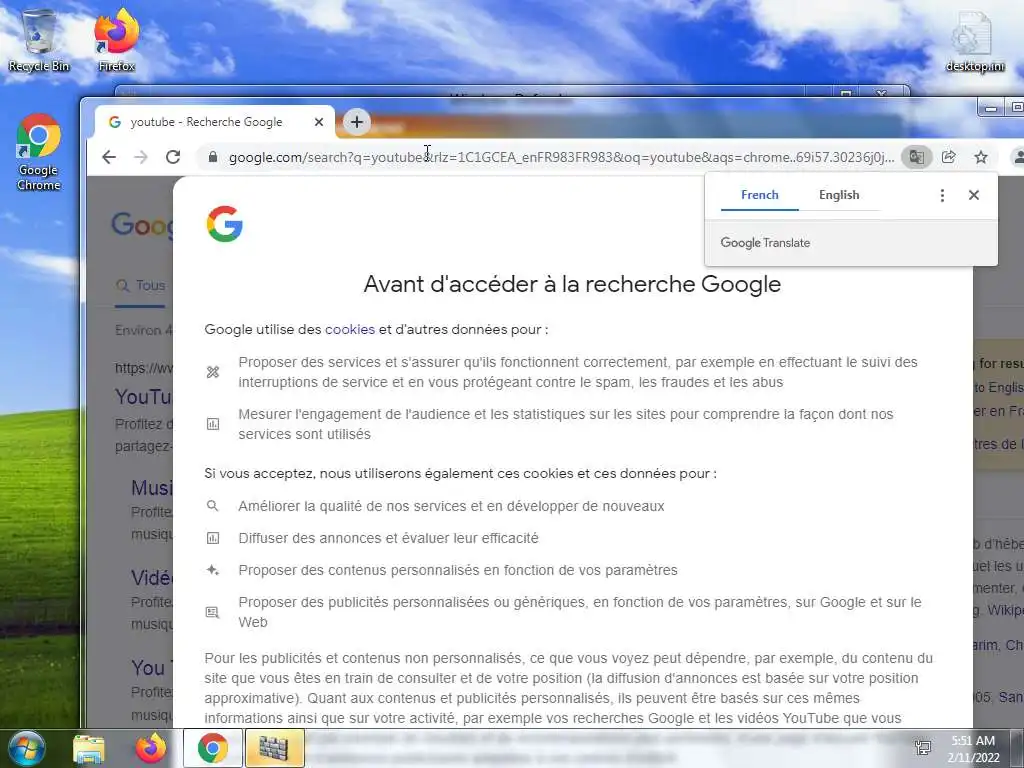Viewport: 1024px width, 768px height.
Task: Reload the page in Chrome
Action: tap(173, 157)
